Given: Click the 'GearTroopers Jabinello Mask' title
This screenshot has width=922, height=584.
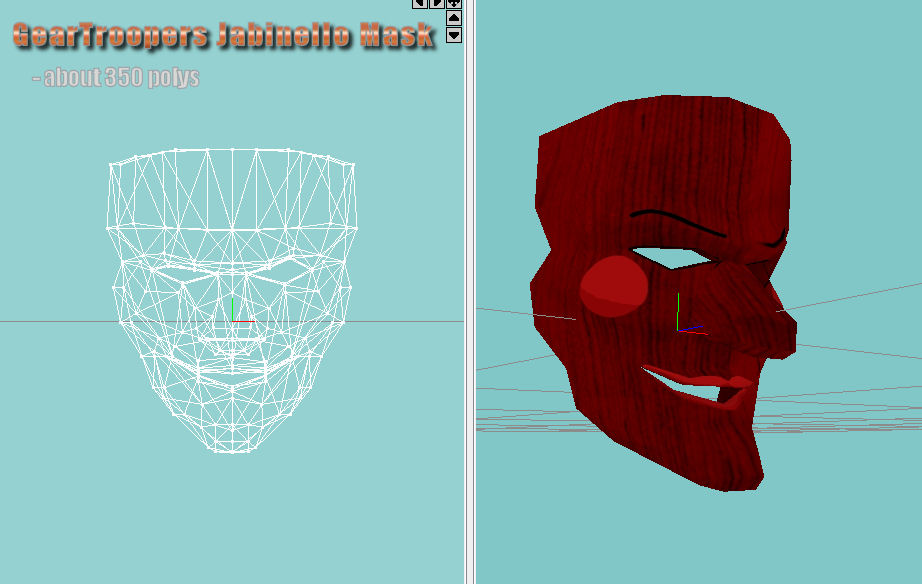Looking at the screenshot, I should (224, 36).
